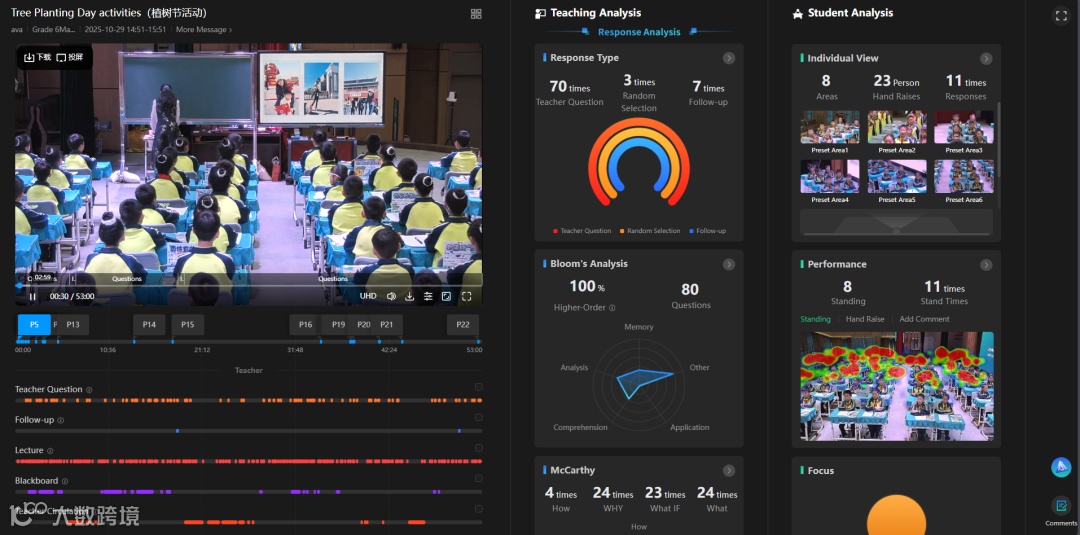The width and height of the screenshot is (1080, 535).
Task: Toggle picture-in-picture mode in the player
Action: point(446,296)
